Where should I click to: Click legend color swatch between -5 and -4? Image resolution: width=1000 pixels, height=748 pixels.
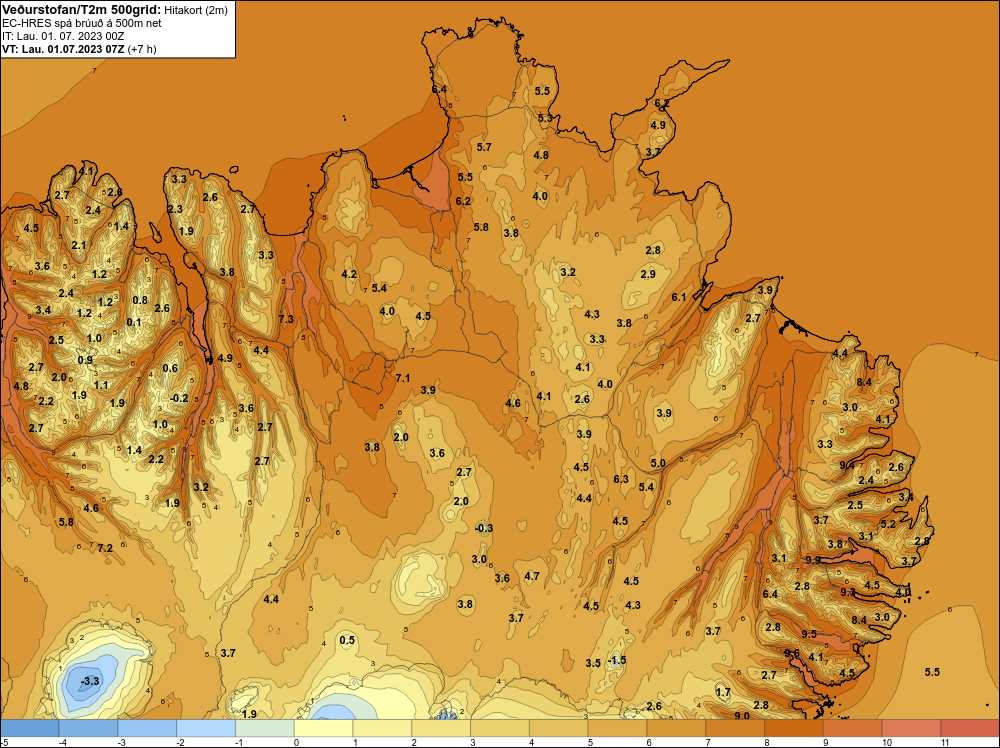pos(29,728)
